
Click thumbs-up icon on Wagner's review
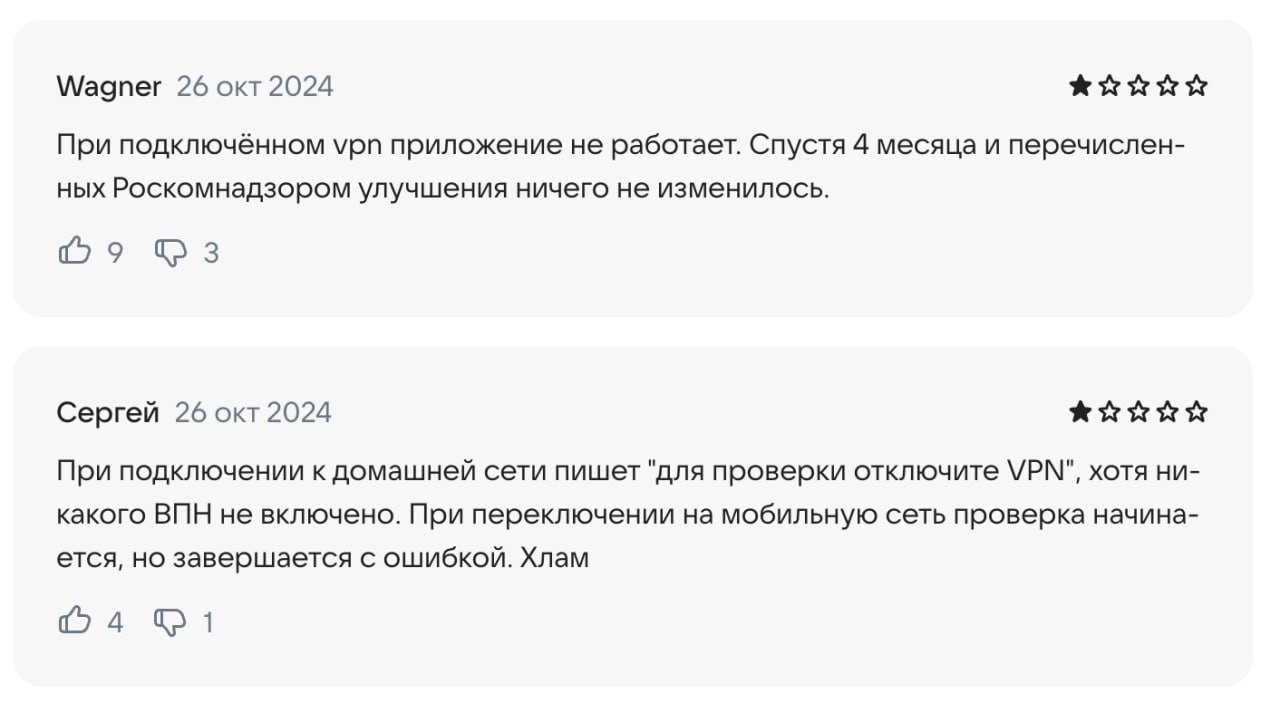75,251
